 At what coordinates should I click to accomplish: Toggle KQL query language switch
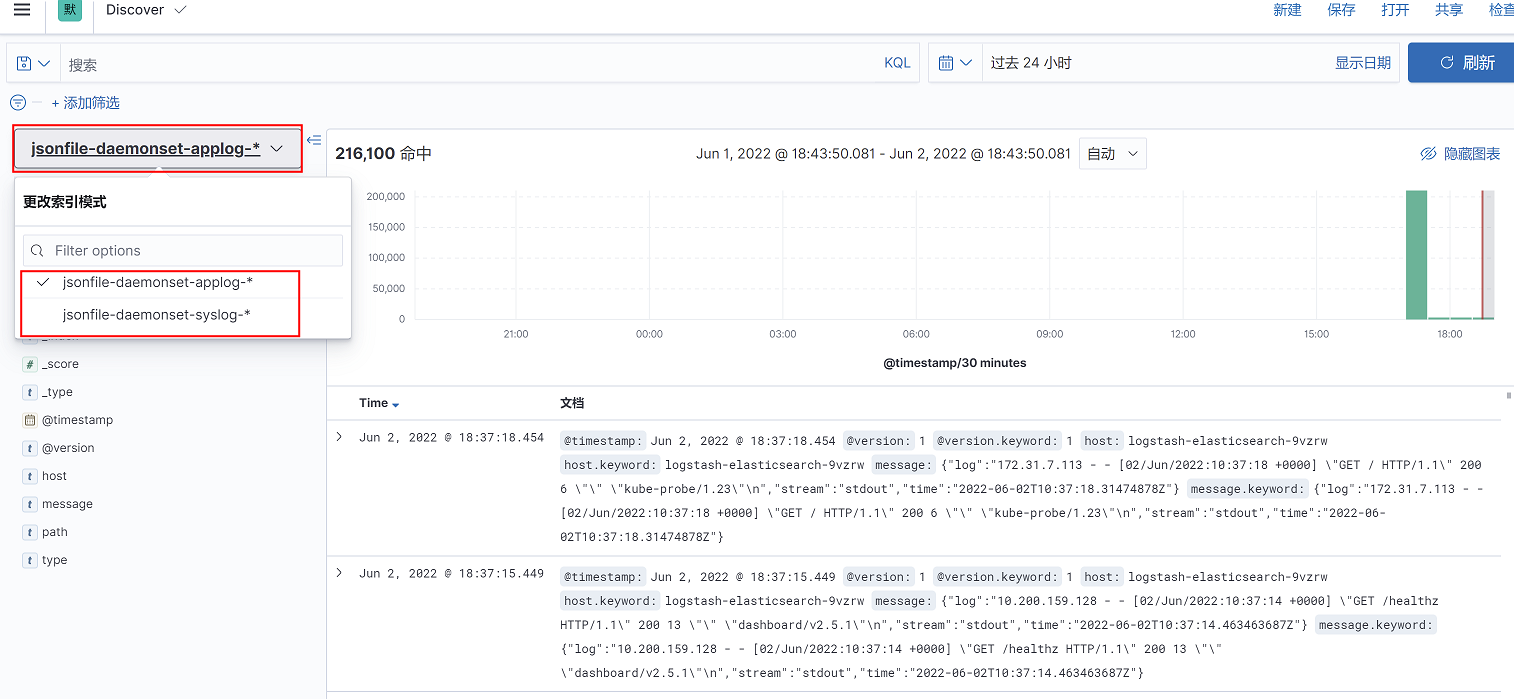[897, 63]
